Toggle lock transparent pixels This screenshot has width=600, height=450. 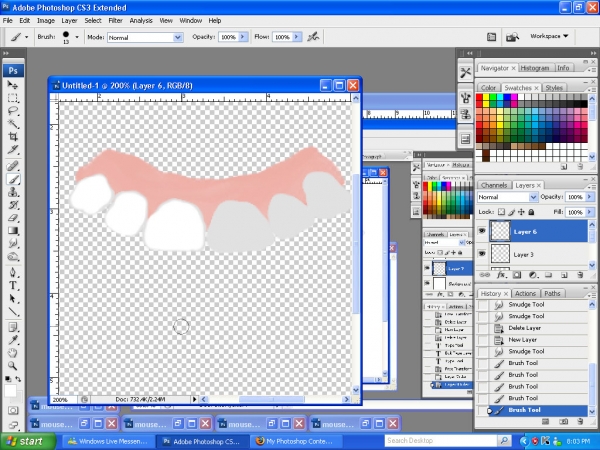(501, 212)
